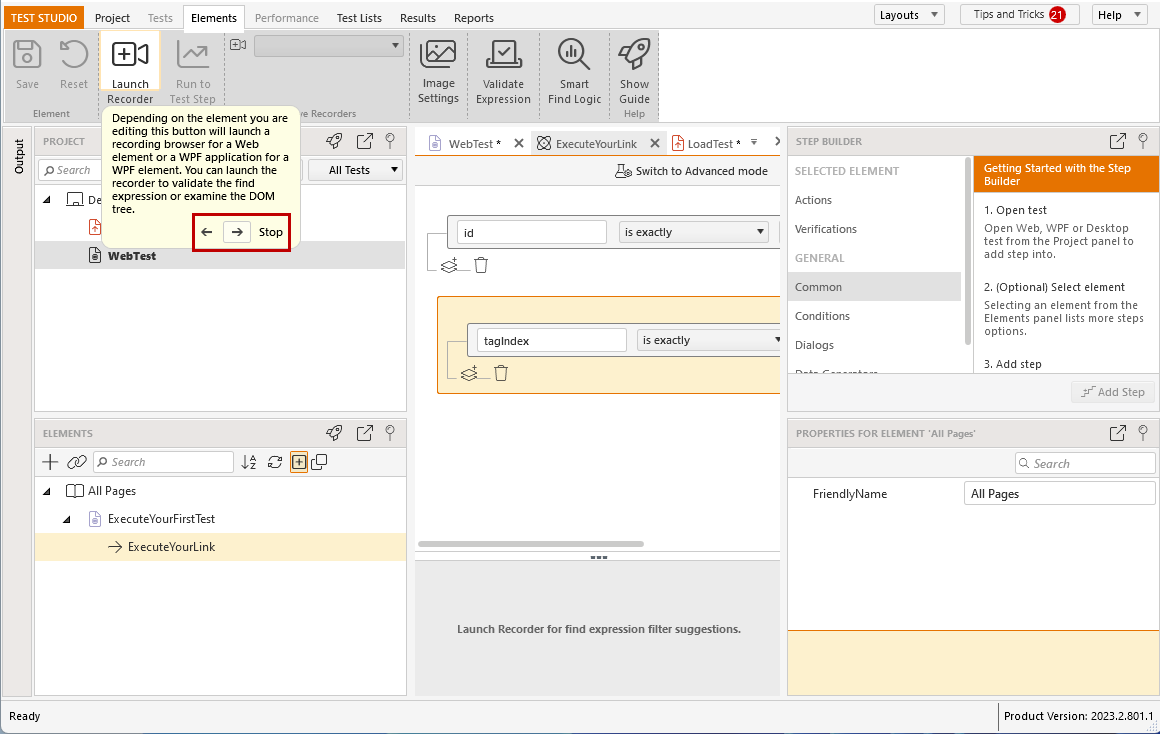Screen dimensions: 1160x734
Task: Click the FriendlyName field containing All Pages
Action: tap(1059, 494)
